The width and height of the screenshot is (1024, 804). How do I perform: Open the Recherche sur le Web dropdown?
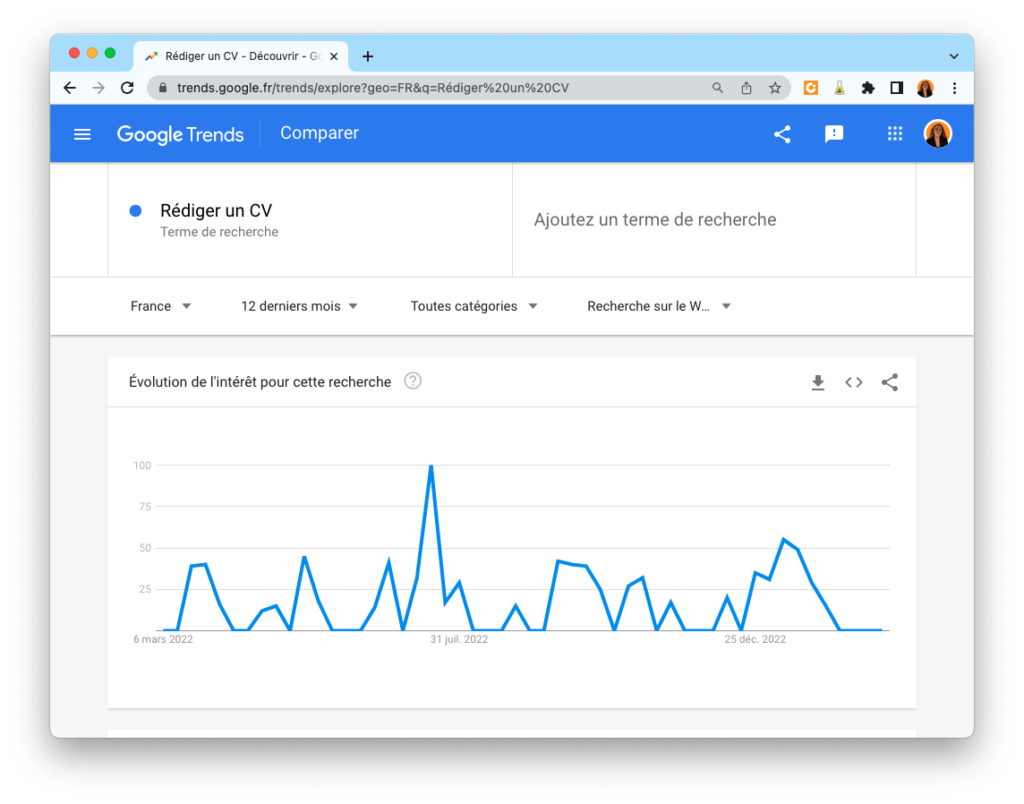pyautogui.click(x=659, y=306)
